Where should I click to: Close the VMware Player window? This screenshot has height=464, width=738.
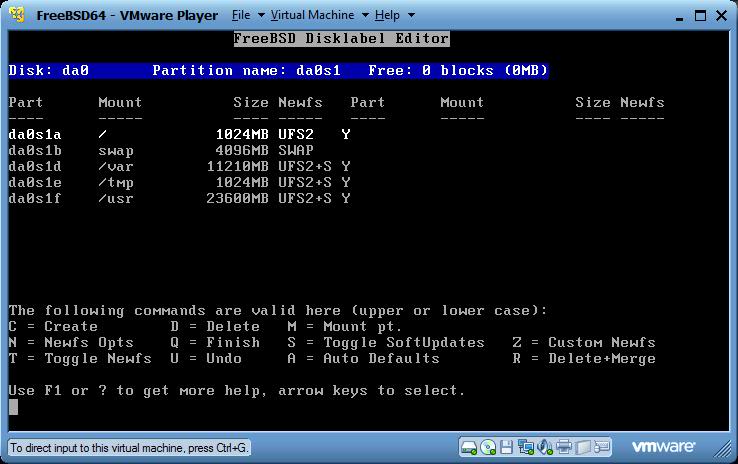(721, 16)
